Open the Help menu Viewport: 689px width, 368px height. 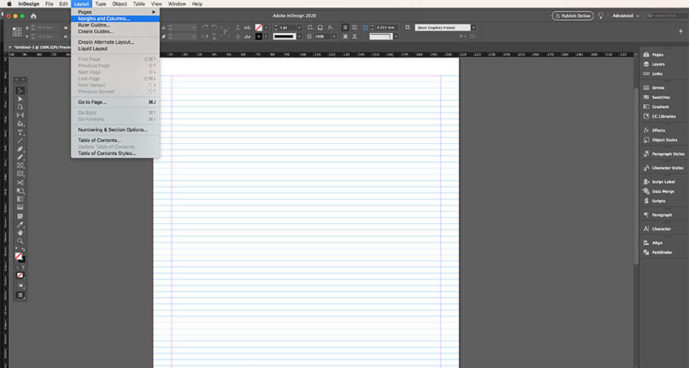click(197, 4)
